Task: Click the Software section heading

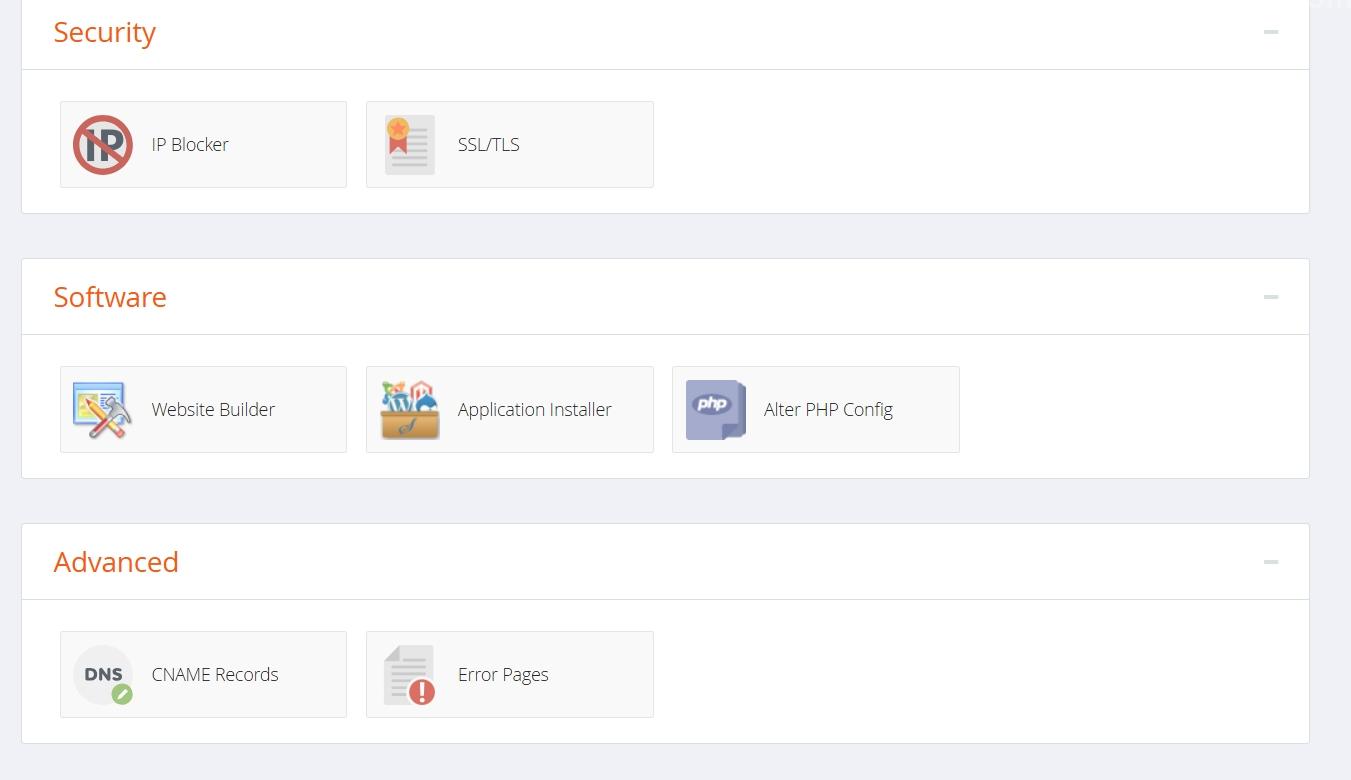Action: click(x=110, y=297)
